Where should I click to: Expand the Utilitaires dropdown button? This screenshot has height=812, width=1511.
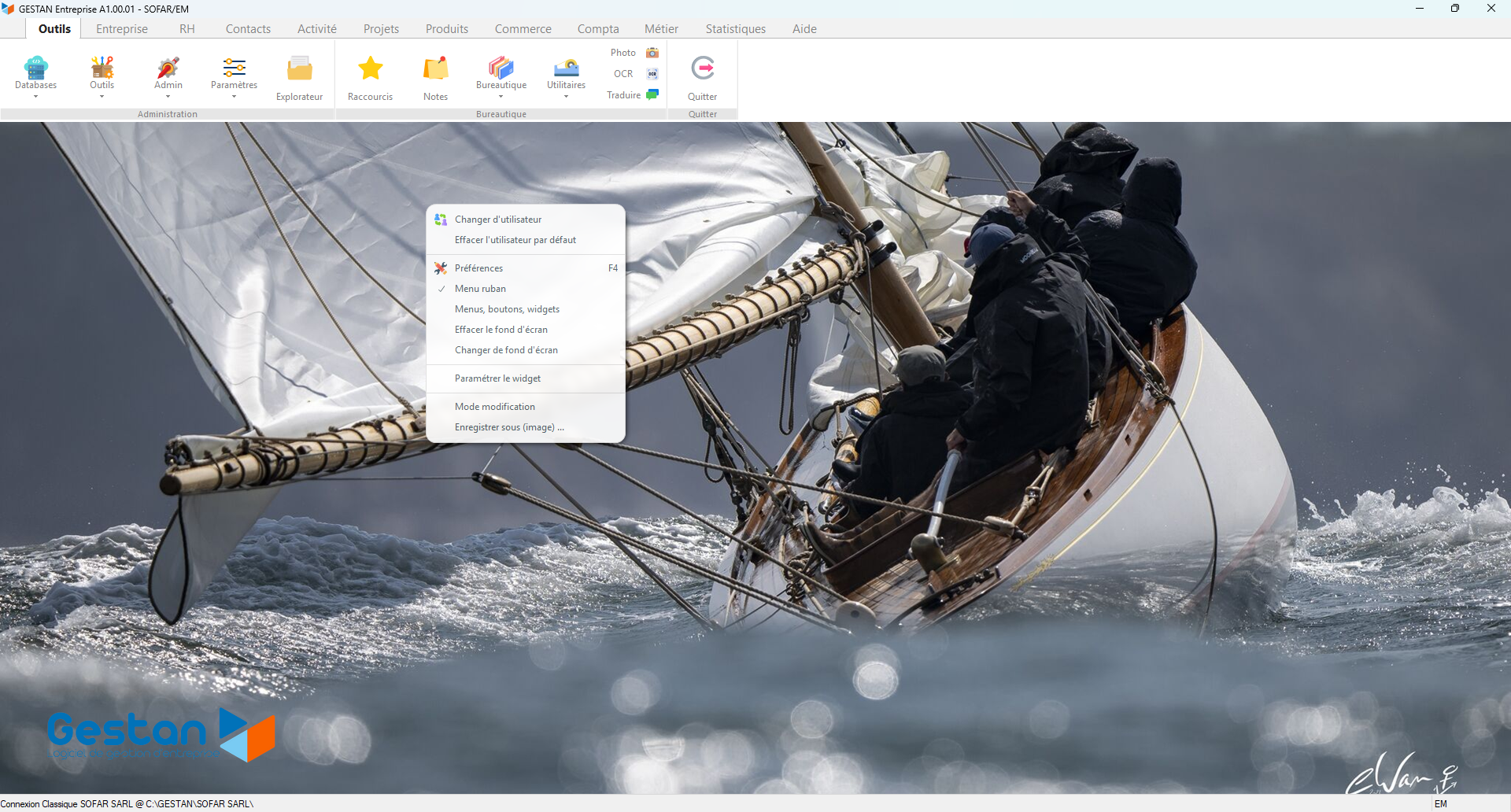click(566, 97)
